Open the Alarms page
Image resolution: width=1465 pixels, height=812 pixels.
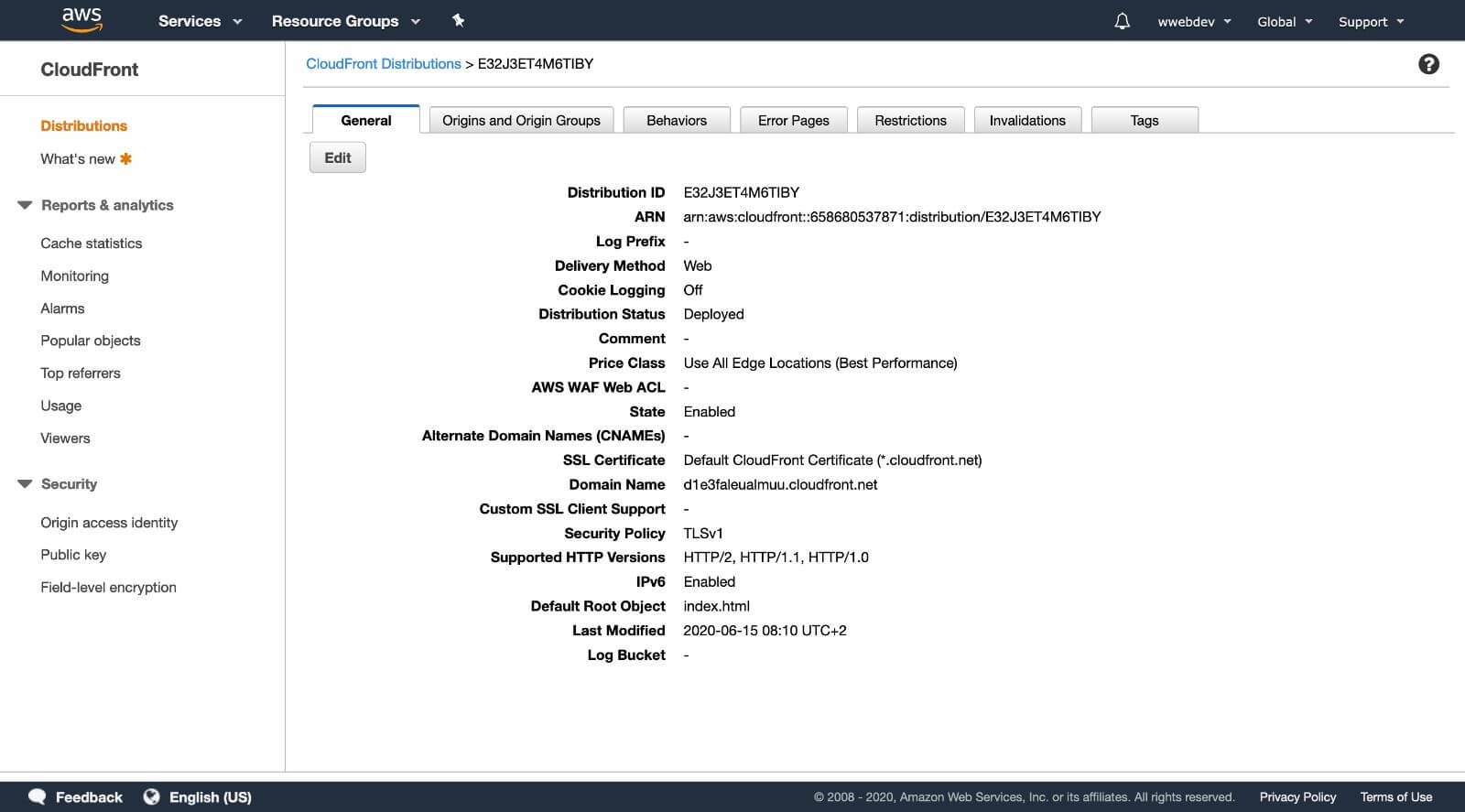coord(62,309)
